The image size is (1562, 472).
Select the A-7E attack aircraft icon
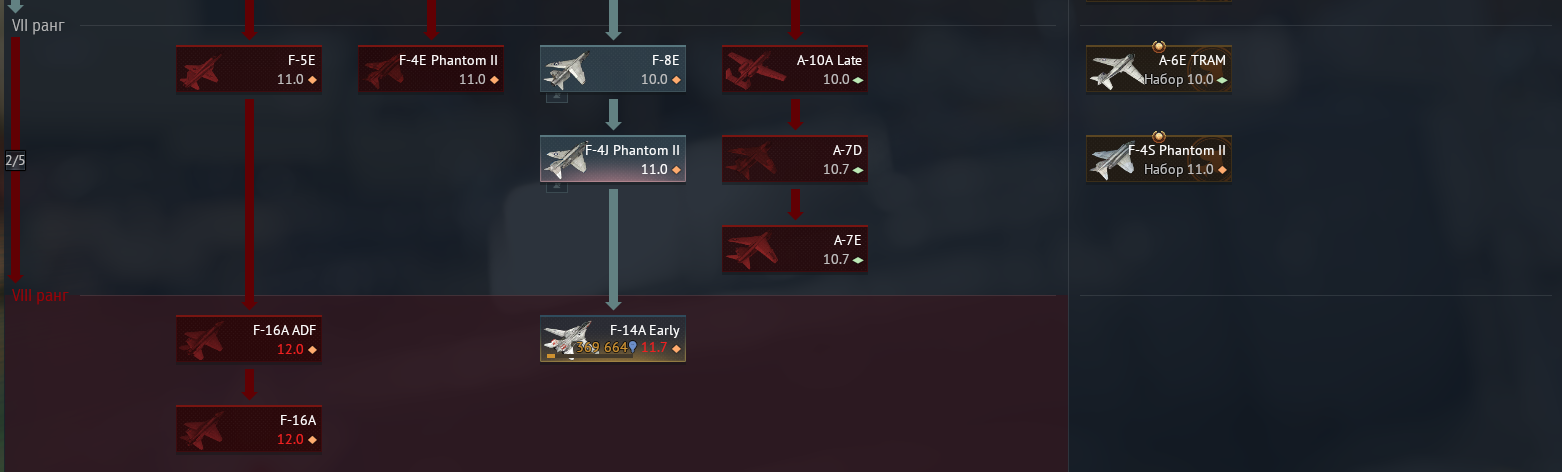click(x=750, y=250)
